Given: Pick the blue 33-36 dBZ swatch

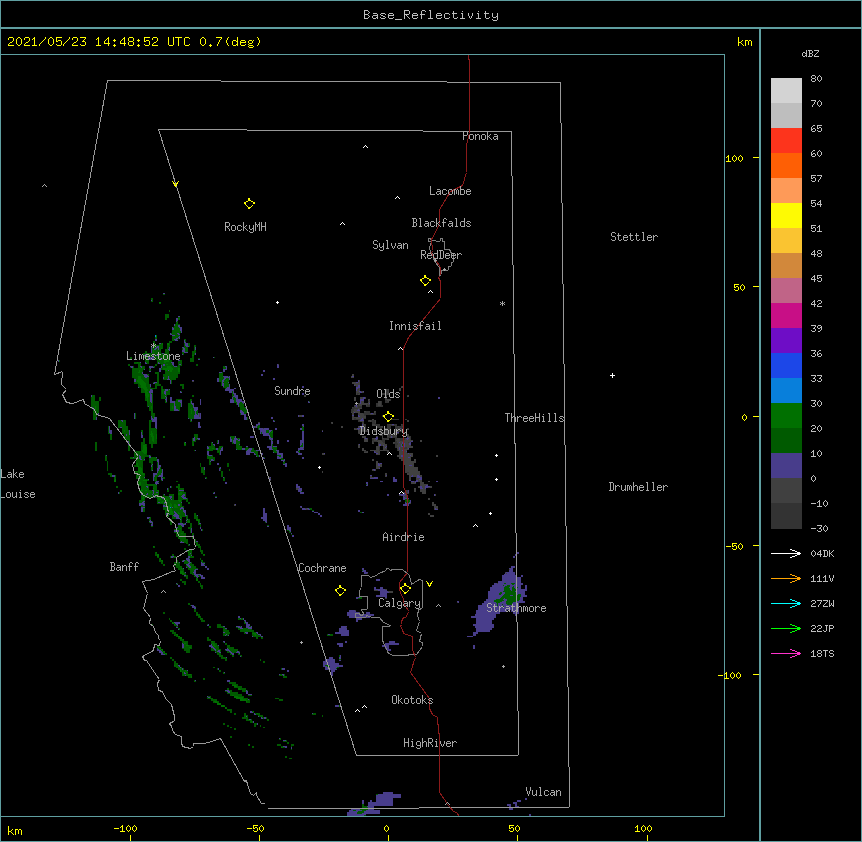Looking at the screenshot, I should 786,365.
